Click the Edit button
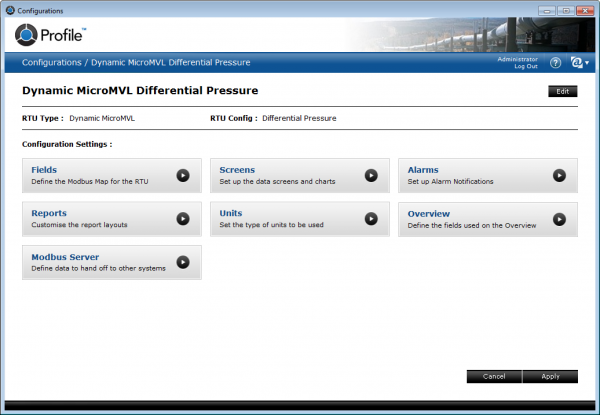 click(x=562, y=91)
